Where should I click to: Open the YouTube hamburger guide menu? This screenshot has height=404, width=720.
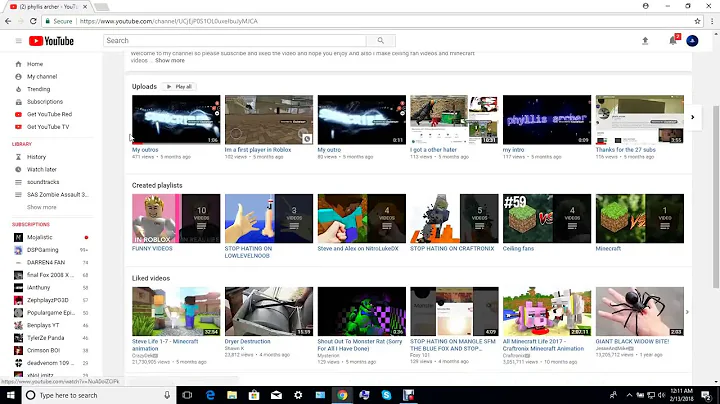[x=19, y=41]
